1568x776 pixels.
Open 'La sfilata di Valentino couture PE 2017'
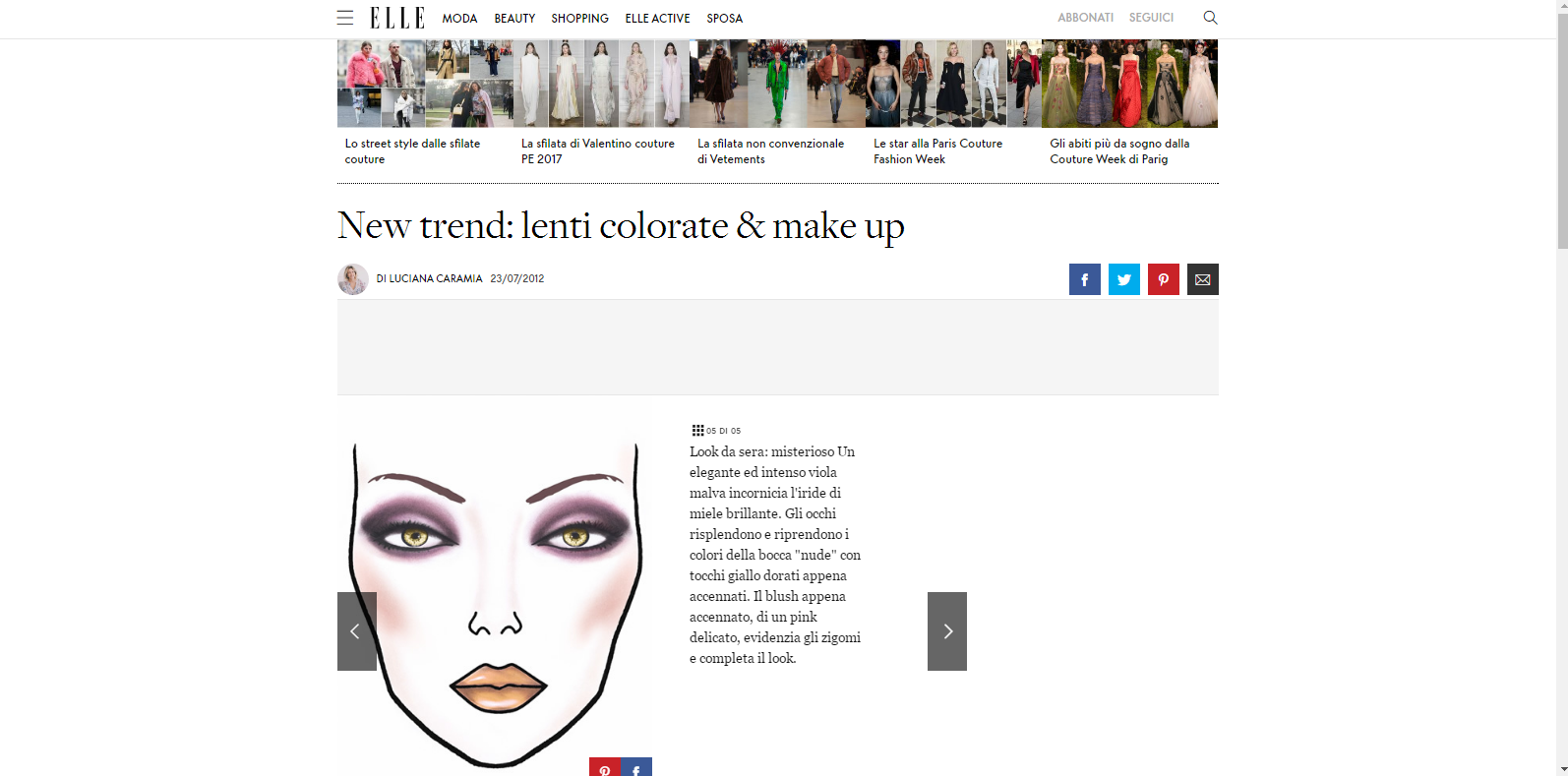pyautogui.click(x=597, y=150)
